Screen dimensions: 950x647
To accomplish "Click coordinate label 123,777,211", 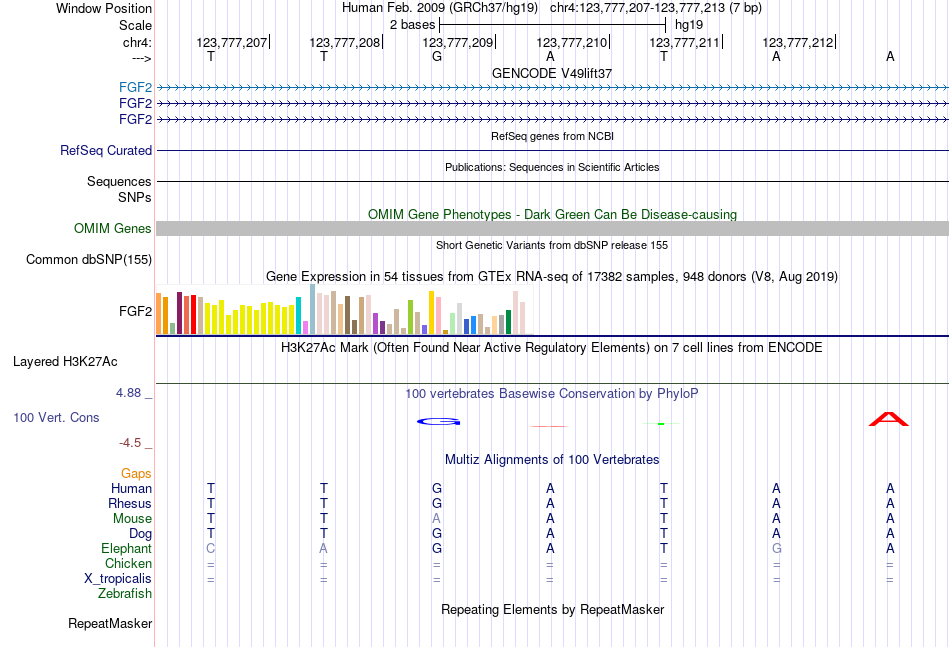I will point(684,42).
